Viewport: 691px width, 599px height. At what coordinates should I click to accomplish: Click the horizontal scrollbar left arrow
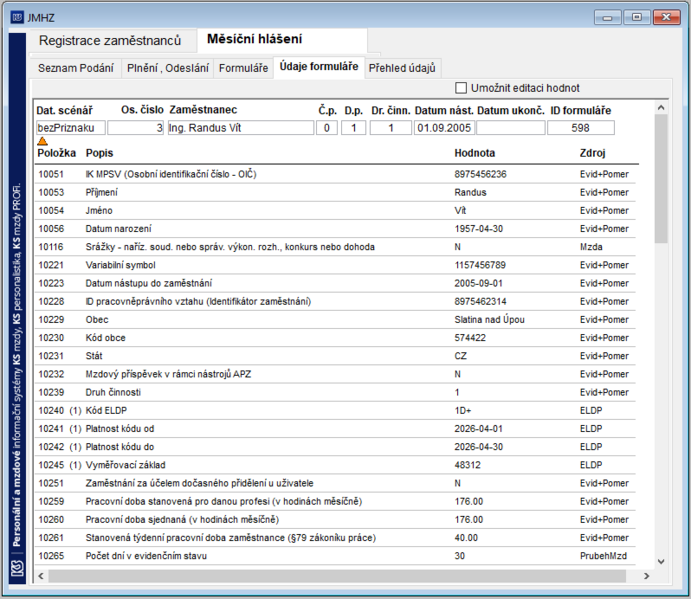click(x=41, y=576)
